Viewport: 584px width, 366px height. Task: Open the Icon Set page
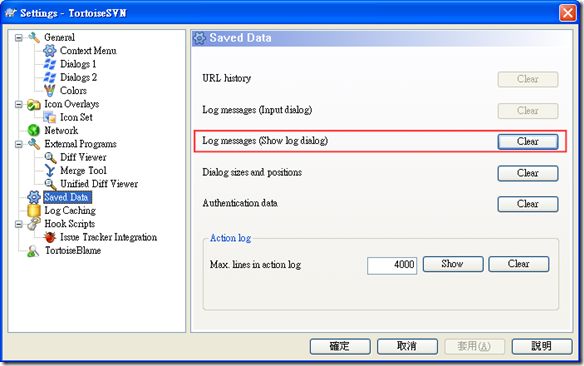[x=76, y=117]
